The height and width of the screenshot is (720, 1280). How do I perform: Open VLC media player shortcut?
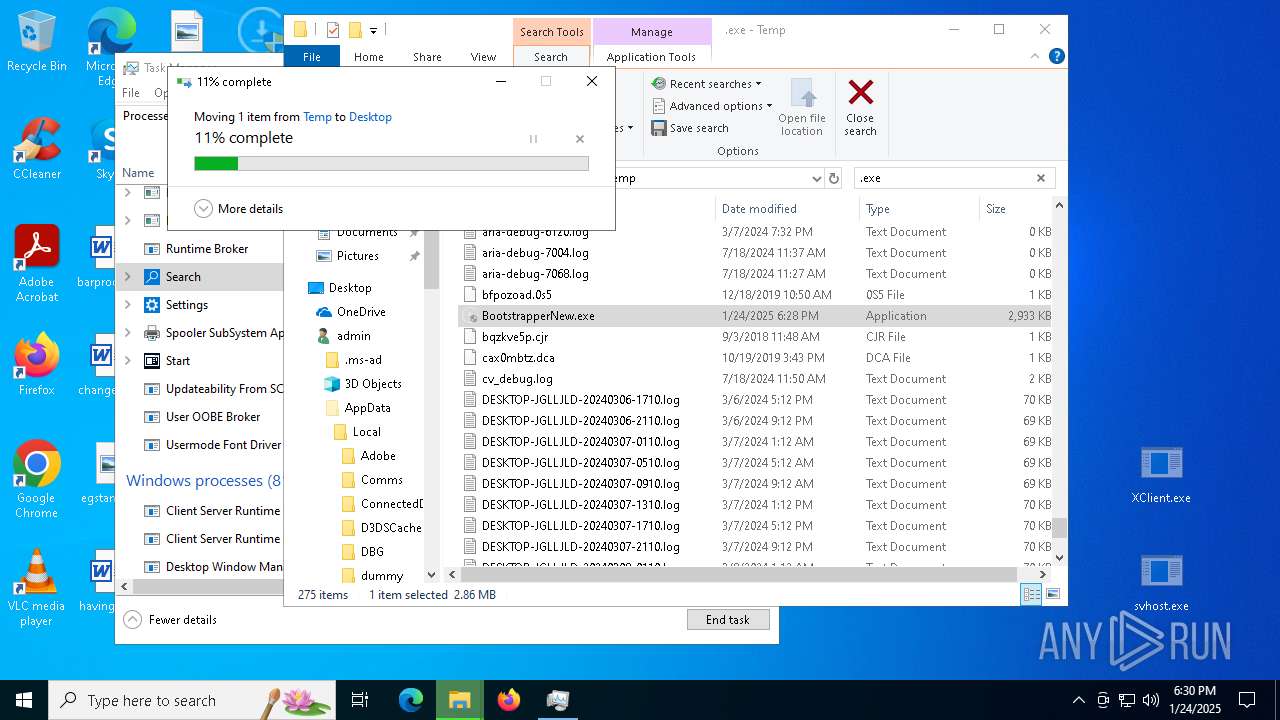(x=36, y=588)
